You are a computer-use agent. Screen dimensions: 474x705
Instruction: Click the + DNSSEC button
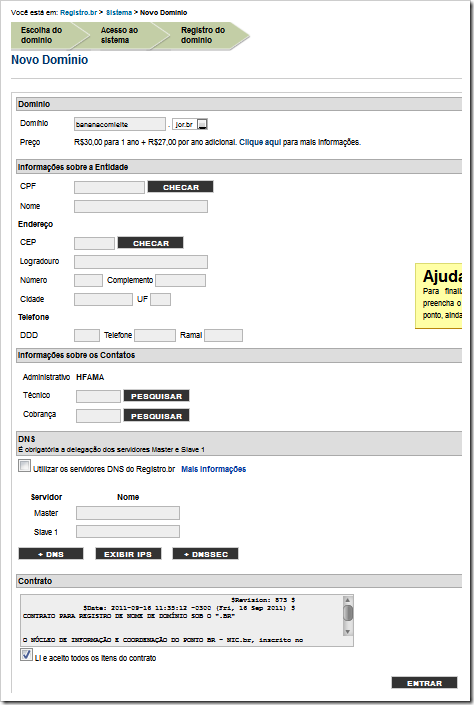coord(206,554)
